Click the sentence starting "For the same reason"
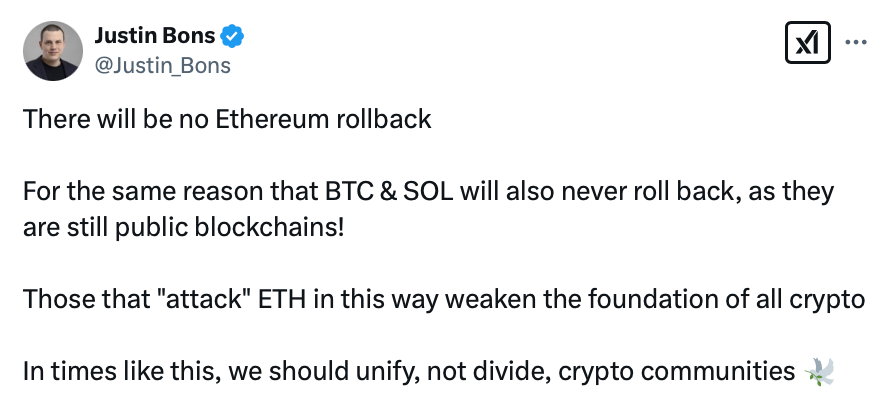This screenshot has width=885, height=409. click(428, 191)
